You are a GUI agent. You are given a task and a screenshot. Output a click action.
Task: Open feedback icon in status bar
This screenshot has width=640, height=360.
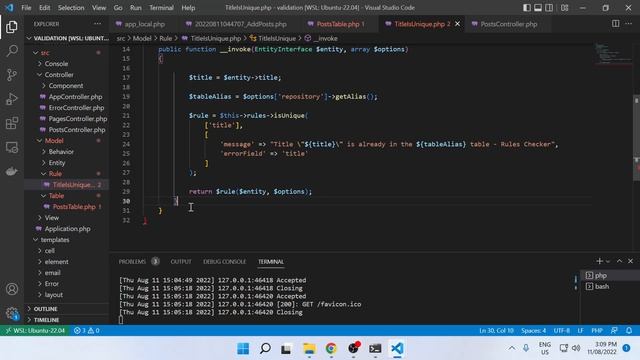pos(614,330)
